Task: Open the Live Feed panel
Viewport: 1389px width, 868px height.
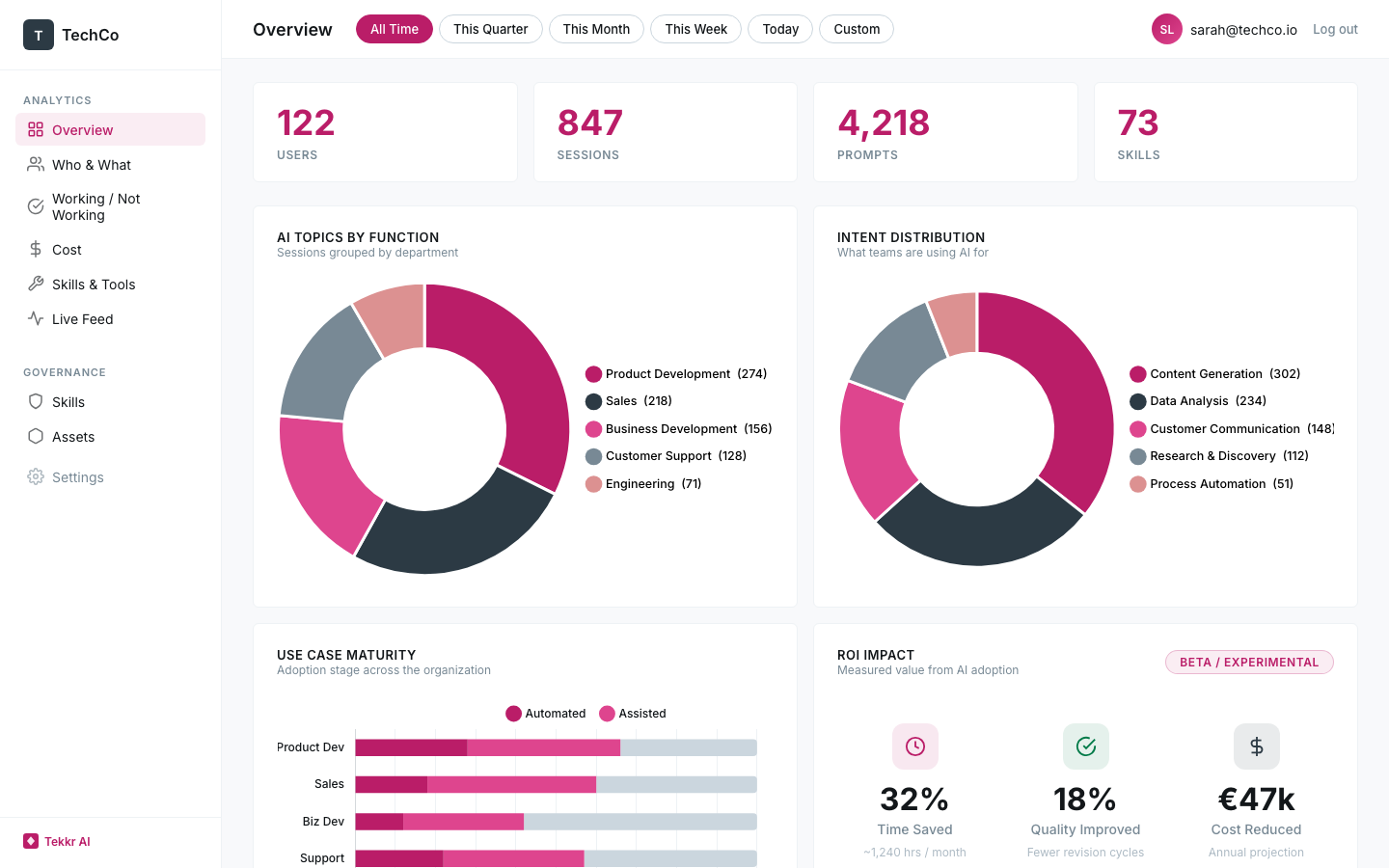Action: 82,318
